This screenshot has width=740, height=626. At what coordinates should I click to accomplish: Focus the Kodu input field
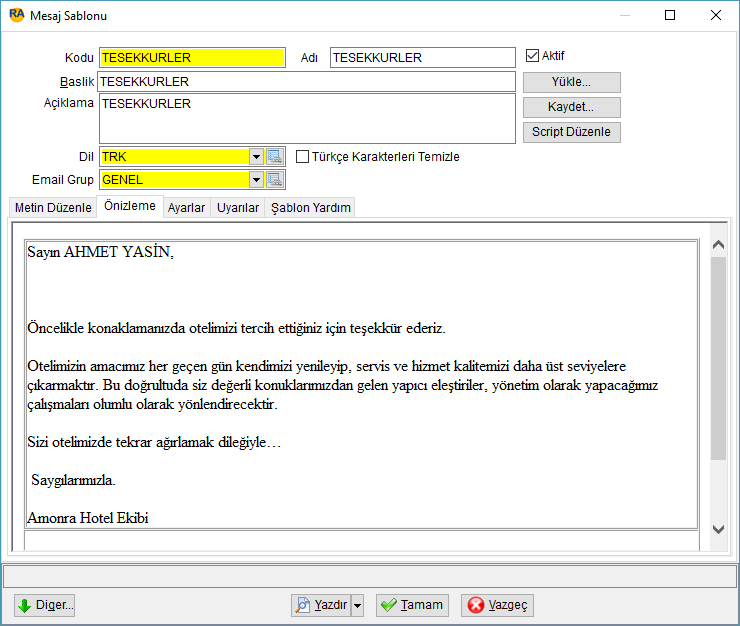[192, 58]
